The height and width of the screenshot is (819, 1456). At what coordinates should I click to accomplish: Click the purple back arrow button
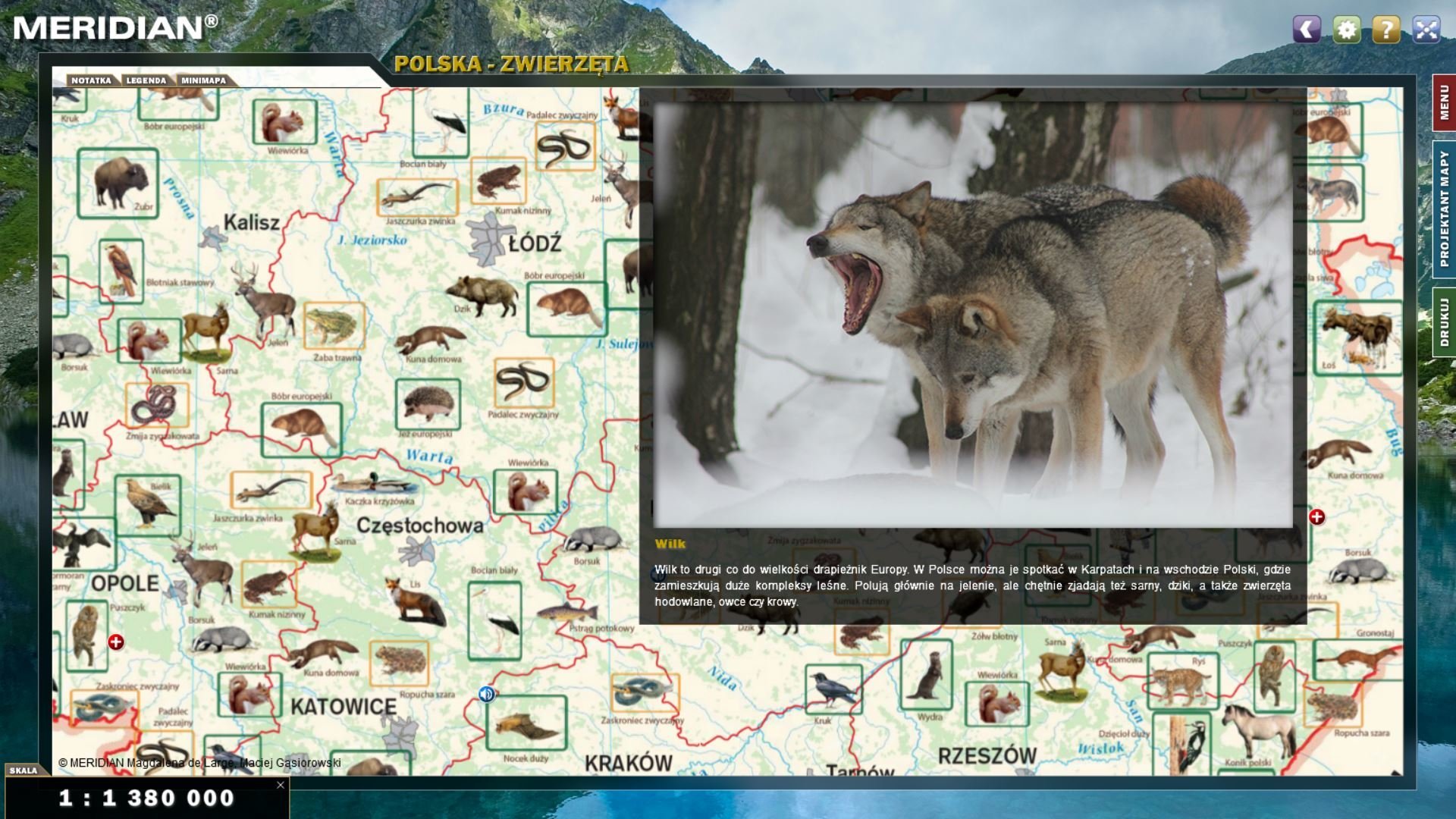[1307, 30]
